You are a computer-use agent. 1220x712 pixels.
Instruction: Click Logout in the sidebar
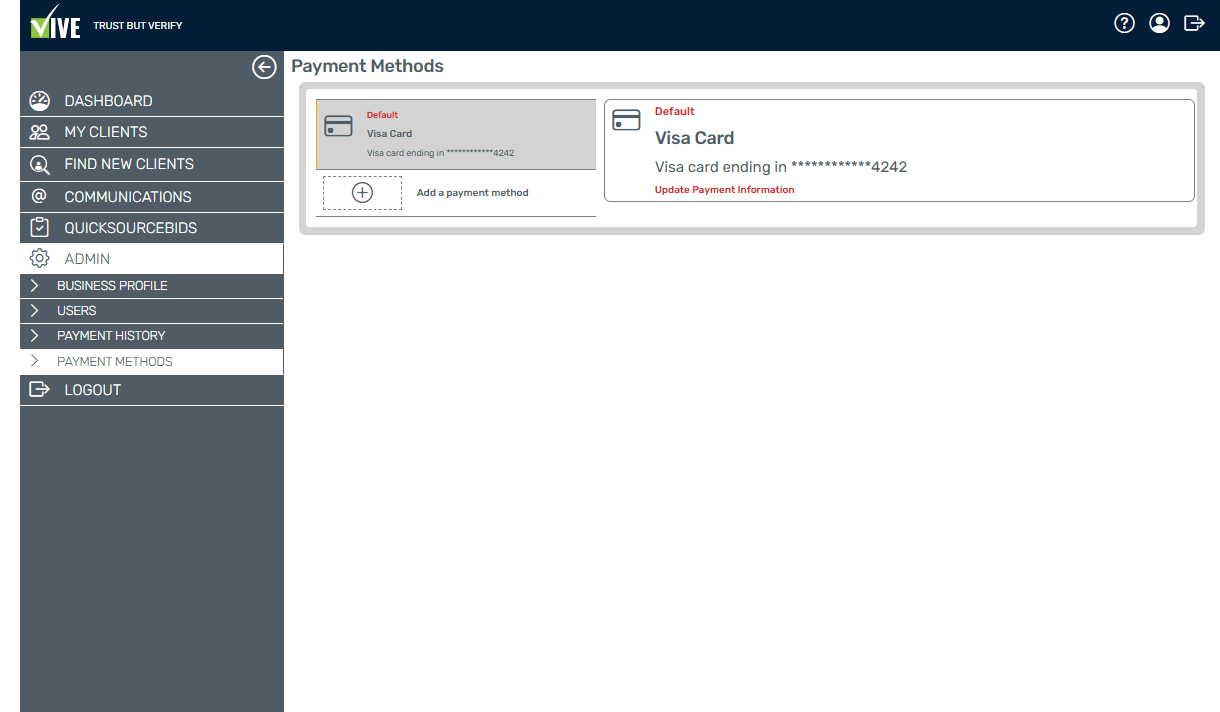coord(152,390)
